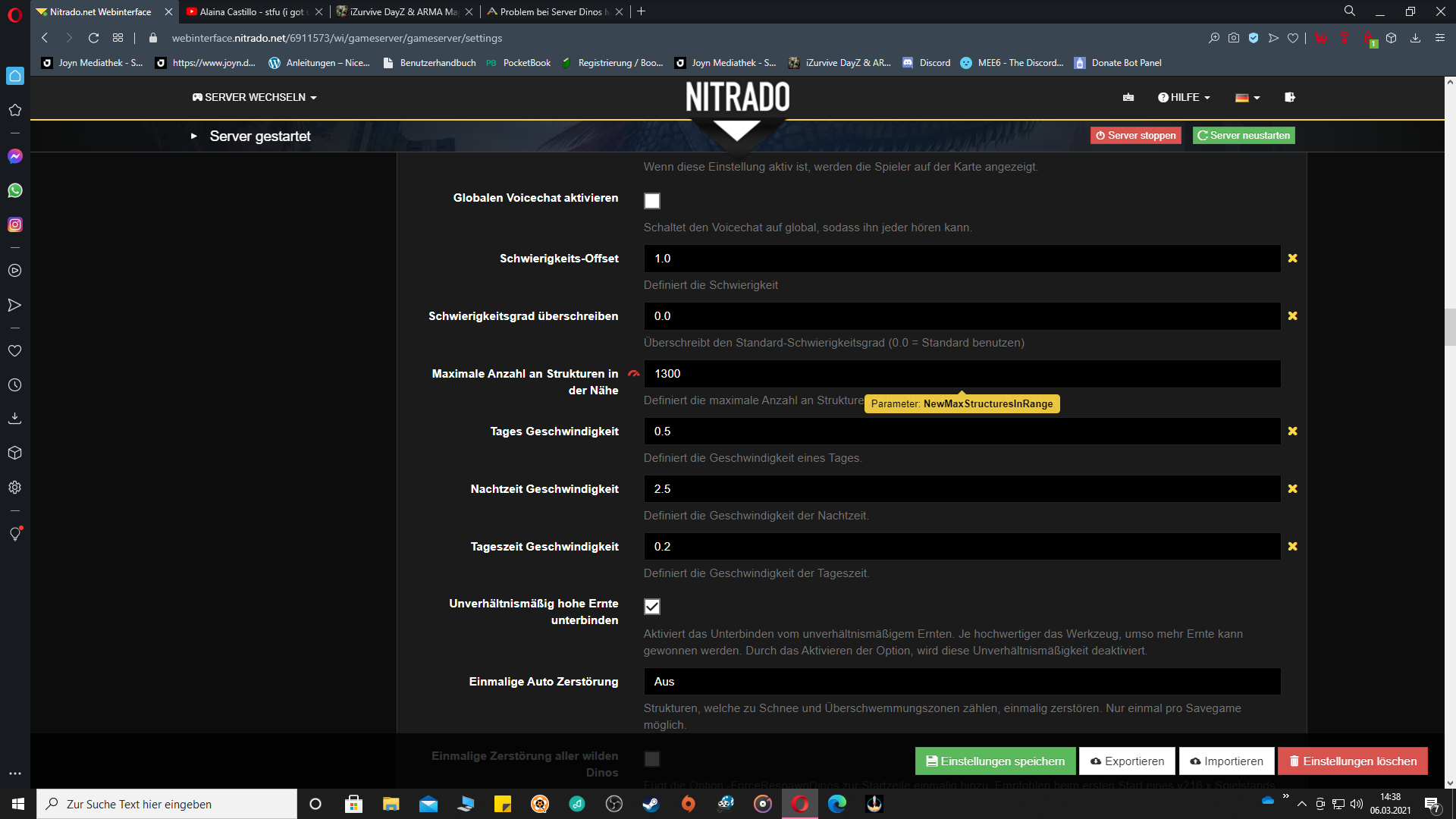This screenshot has height=819, width=1456.
Task: Open history clock in Opera sidebar
Action: click(x=15, y=385)
